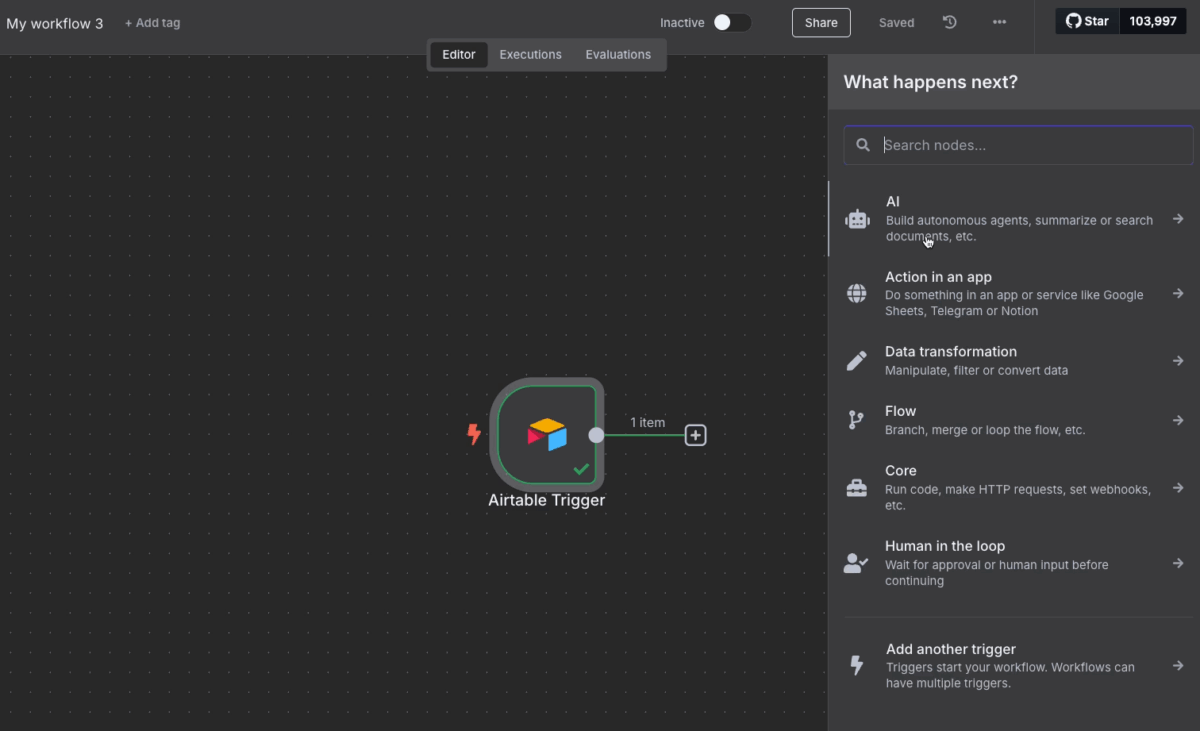
Task: Expand the Data transformation arrow
Action: [x=1178, y=361]
